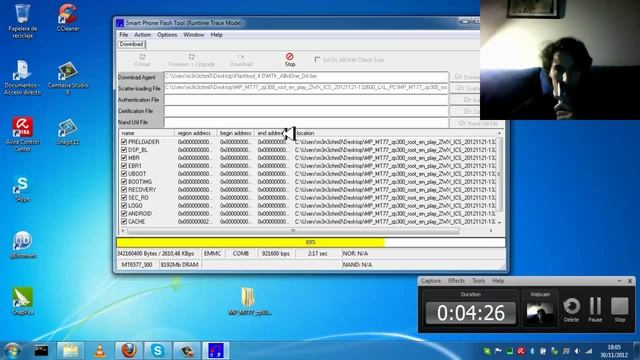Click the volume tray icon
The image size is (640, 360).
[x=577, y=351]
